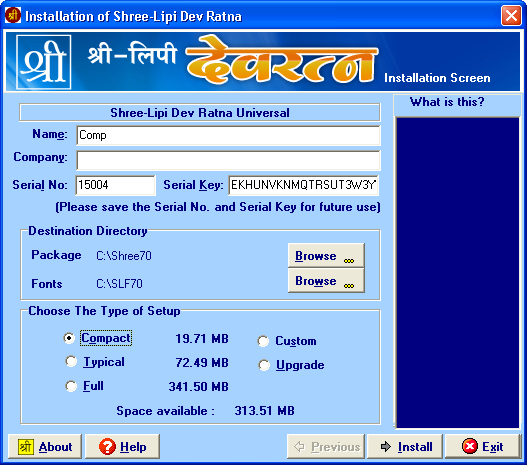This screenshot has width=527, height=465.
Task: Click the Space available 313.51 MB value
Action: coord(265,411)
